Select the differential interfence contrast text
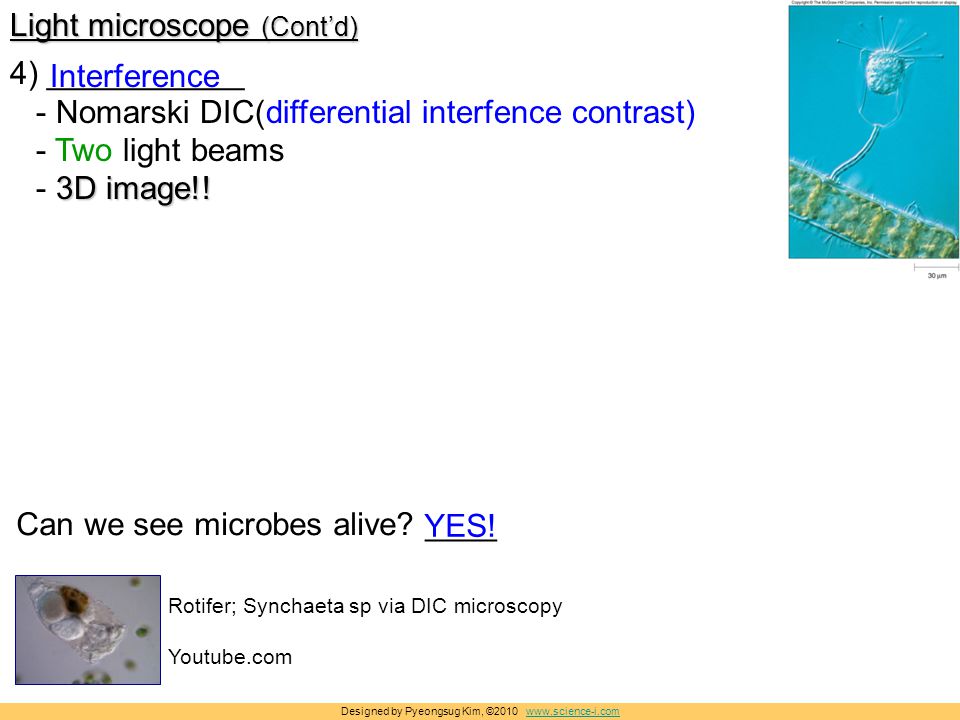Image resolution: width=960 pixels, height=720 pixels. (x=480, y=113)
